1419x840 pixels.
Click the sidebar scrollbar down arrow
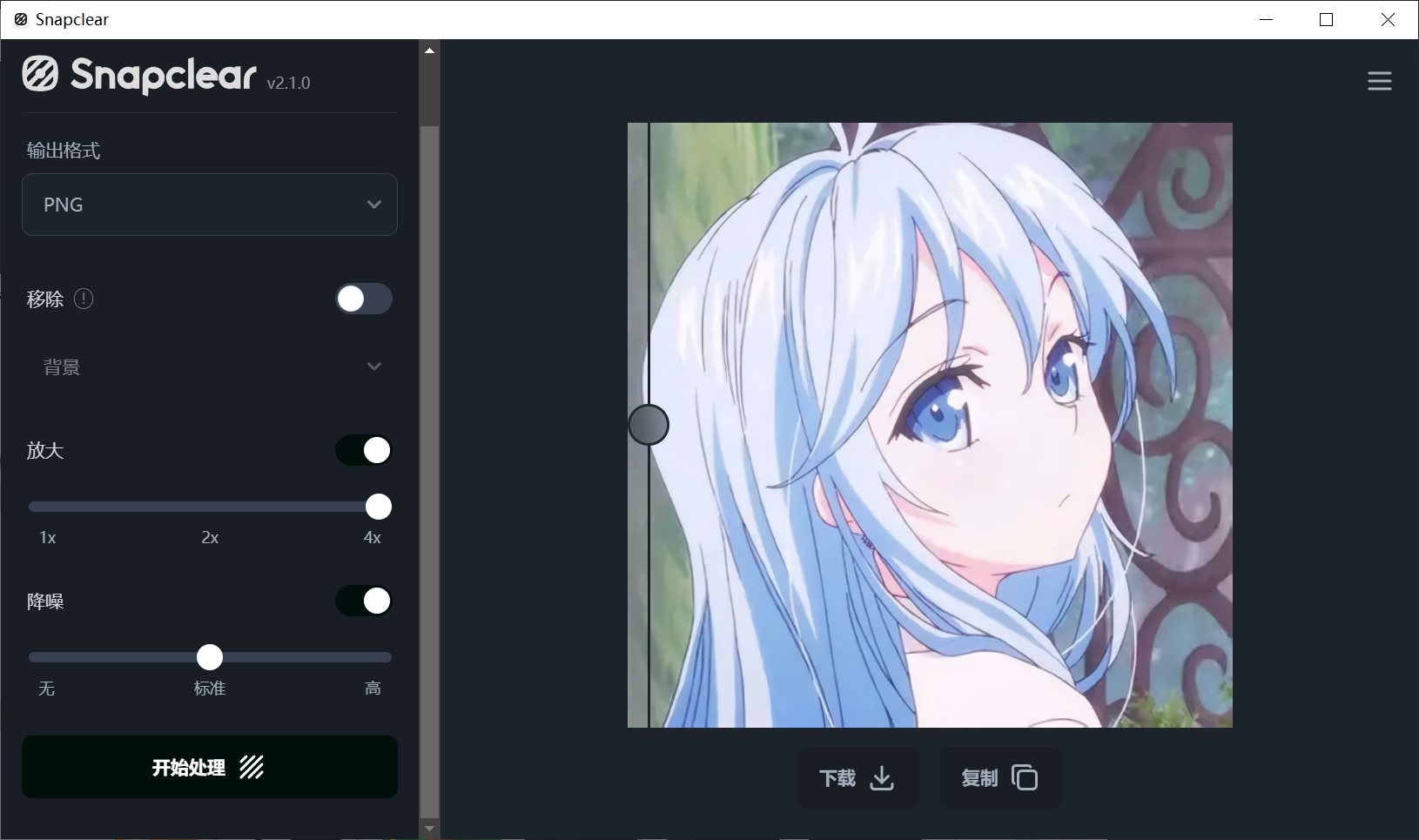point(429,829)
